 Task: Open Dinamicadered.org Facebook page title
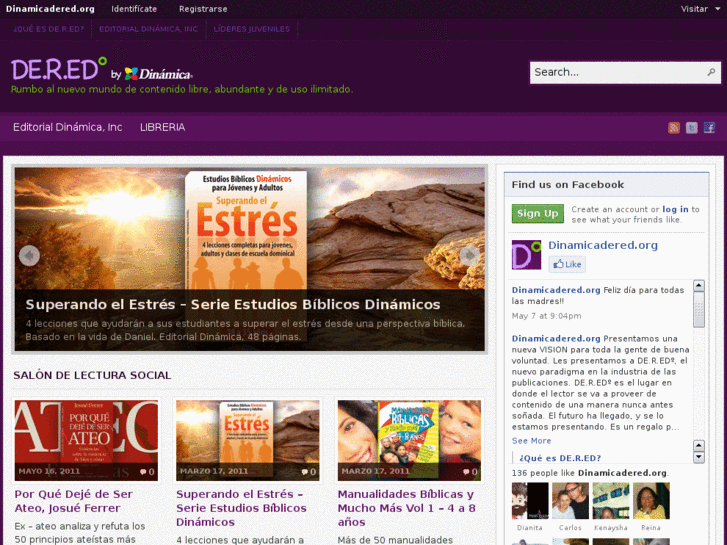(x=603, y=245)
